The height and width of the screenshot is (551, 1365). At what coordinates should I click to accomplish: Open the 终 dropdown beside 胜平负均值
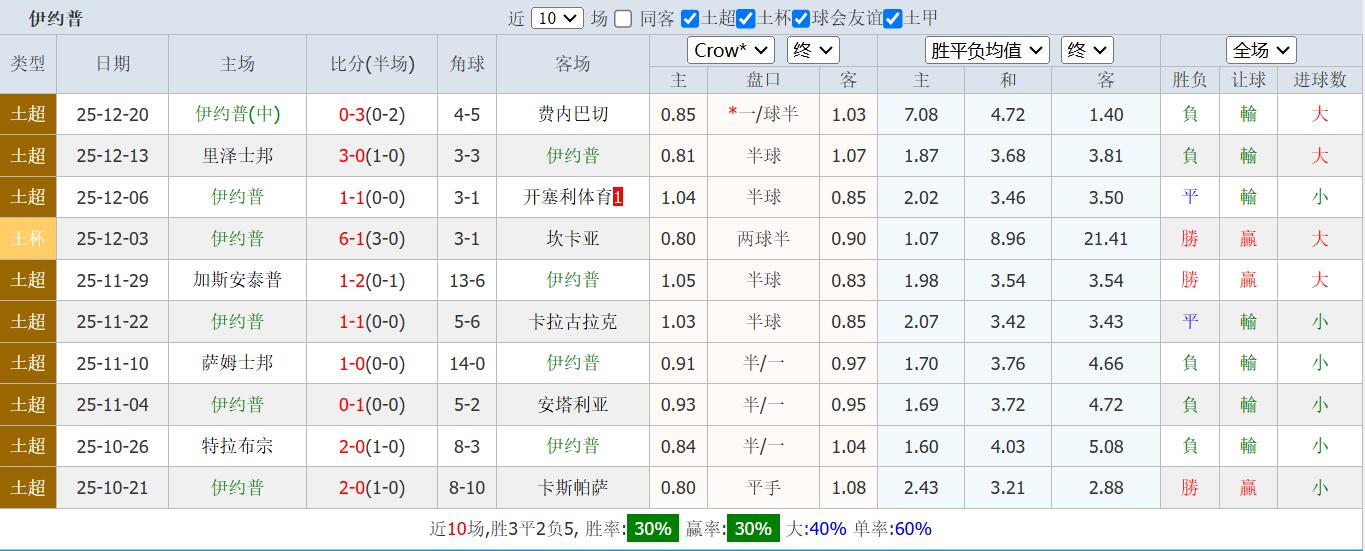(x=1087, y=50)
